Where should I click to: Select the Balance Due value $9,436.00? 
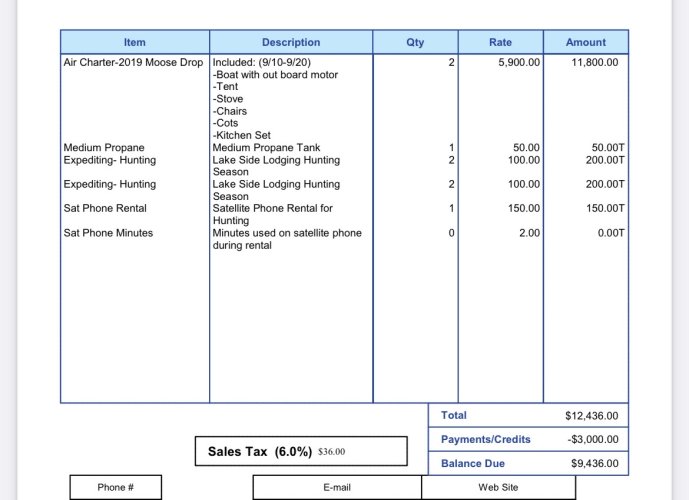(594, 464)
